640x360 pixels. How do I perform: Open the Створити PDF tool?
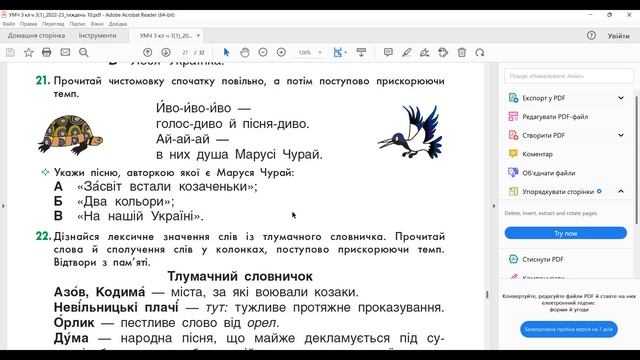544,136
